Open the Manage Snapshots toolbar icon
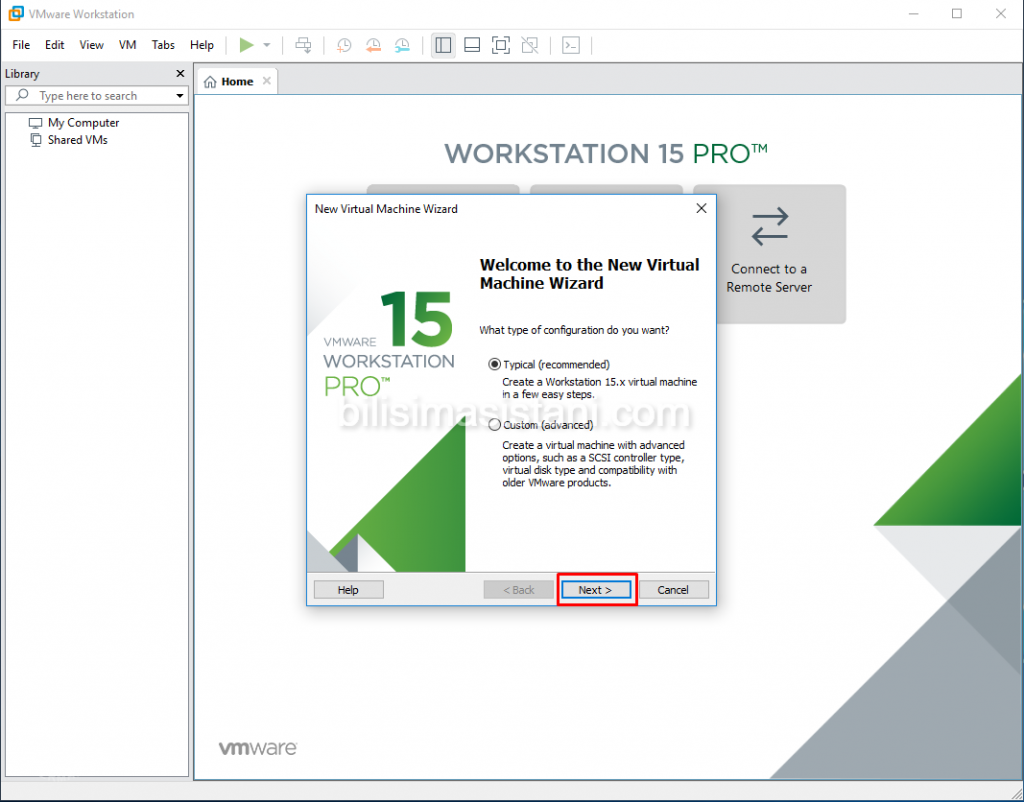The height and width of the screenshot is (802, 1024). (402, 45)
